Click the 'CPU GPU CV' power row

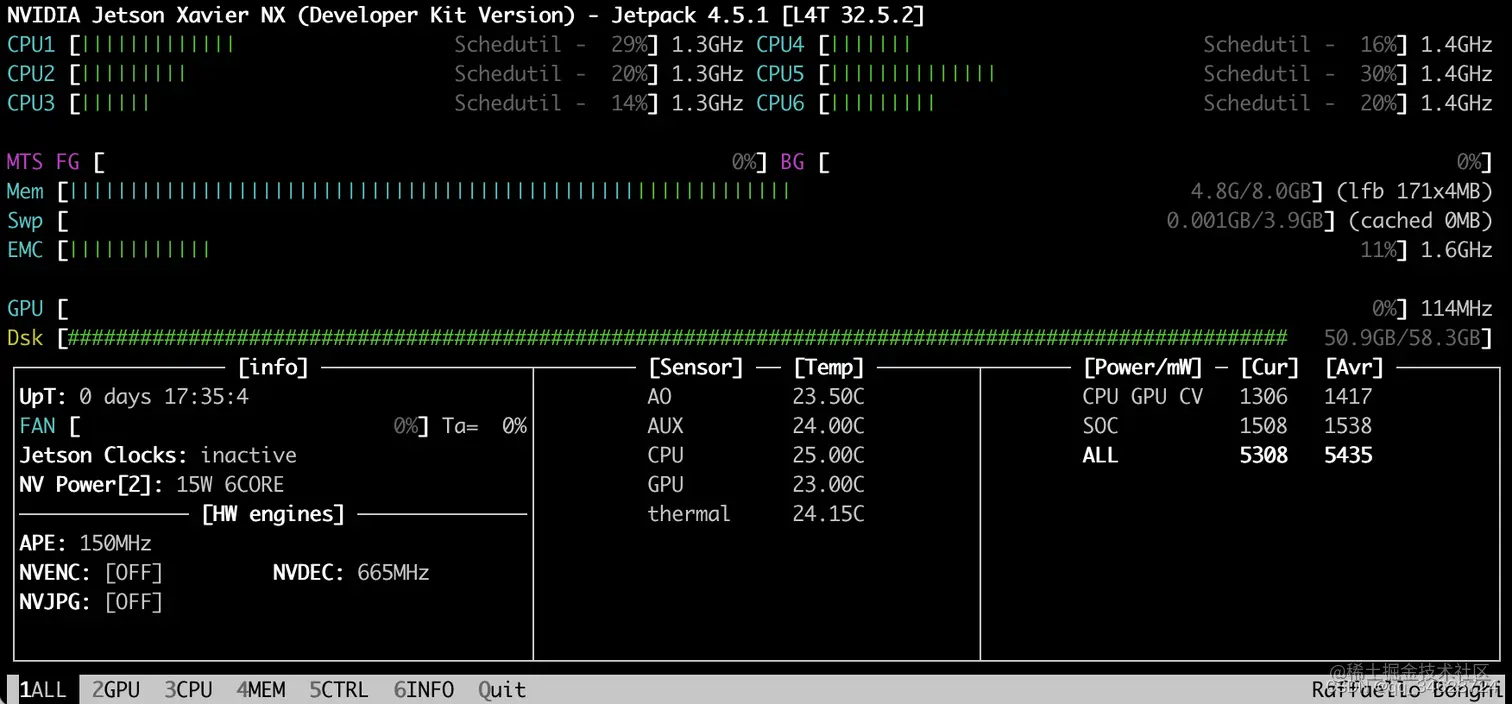(x=1228, y=397)
